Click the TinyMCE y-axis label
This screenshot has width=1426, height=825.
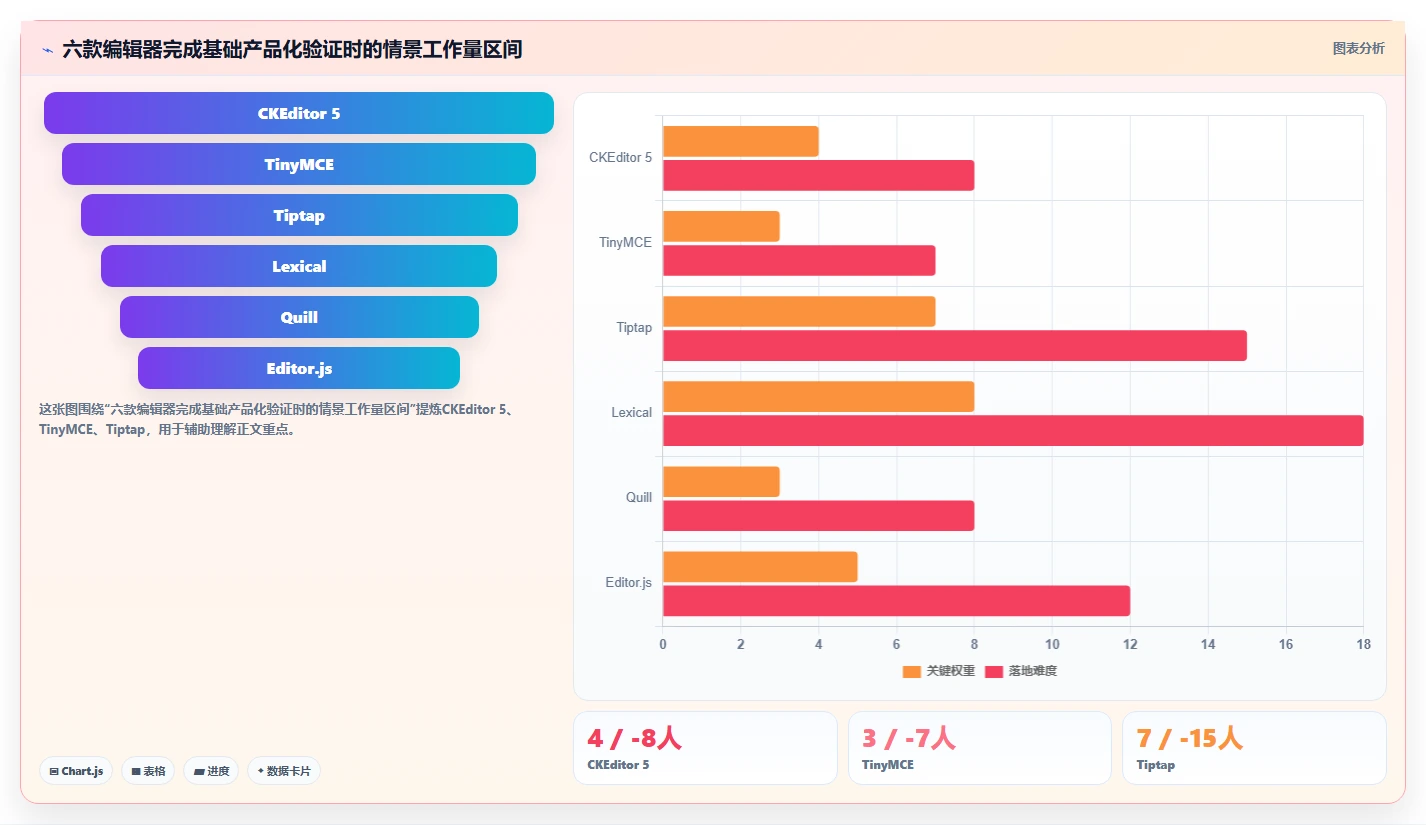click(x=625, y=243)
